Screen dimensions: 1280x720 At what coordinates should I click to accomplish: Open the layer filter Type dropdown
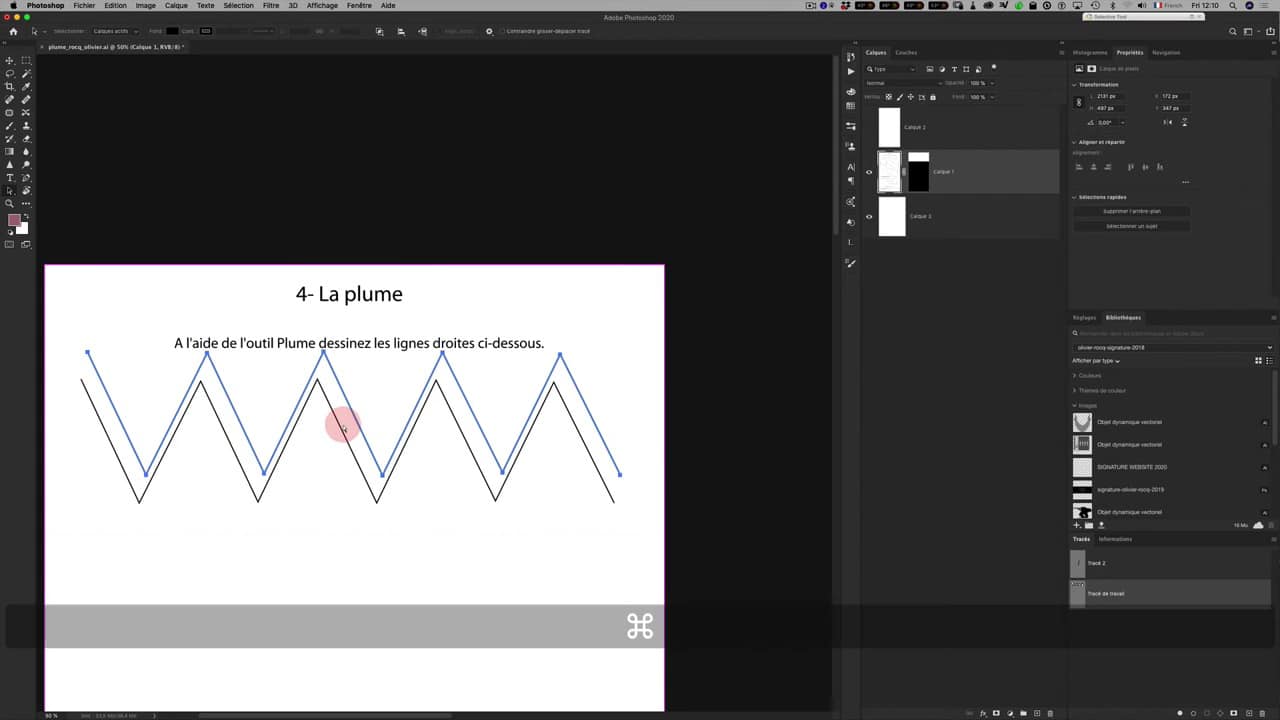891,69
